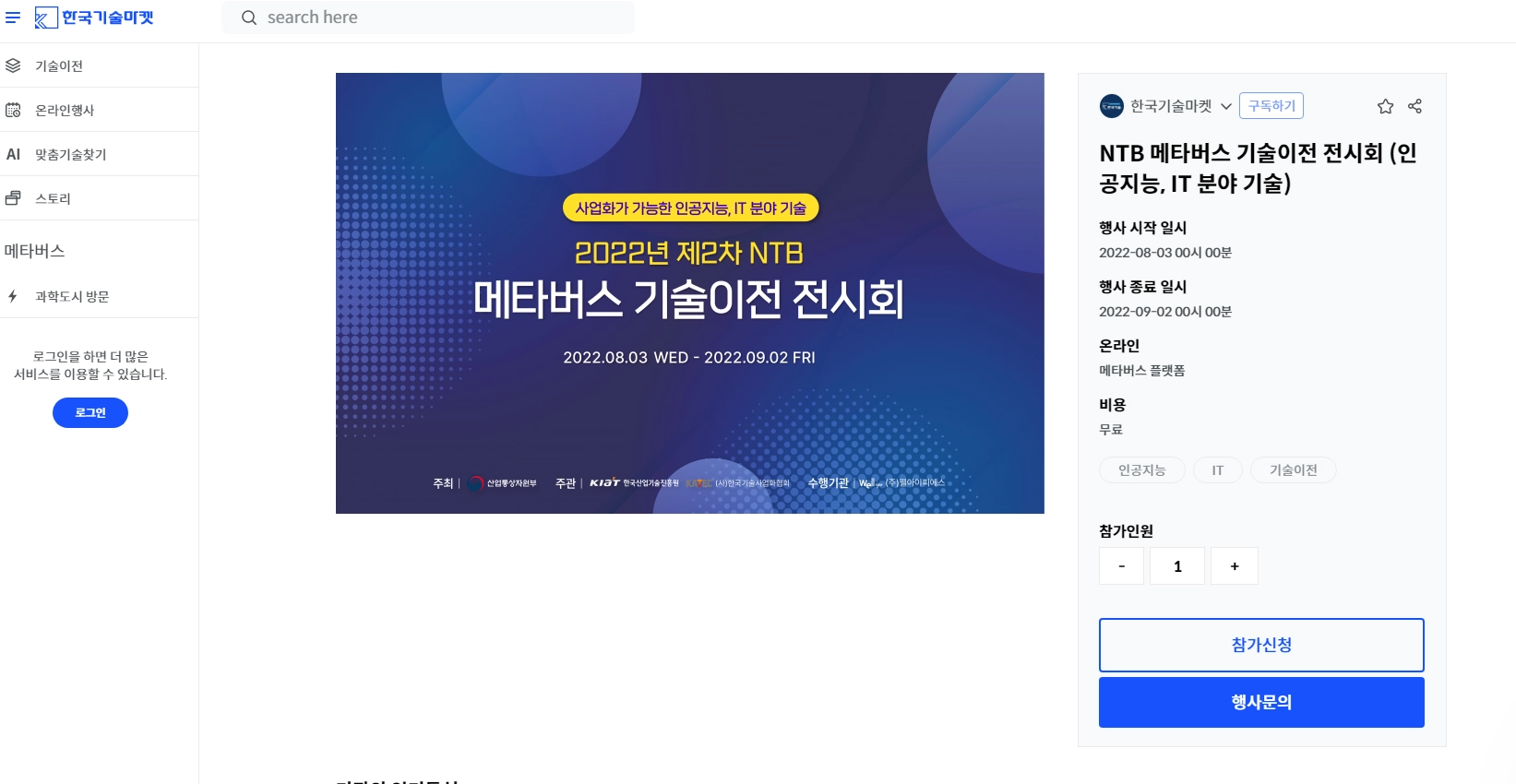
Task: Click the 구독하기 subscribe button
Action: point(1271,106)
